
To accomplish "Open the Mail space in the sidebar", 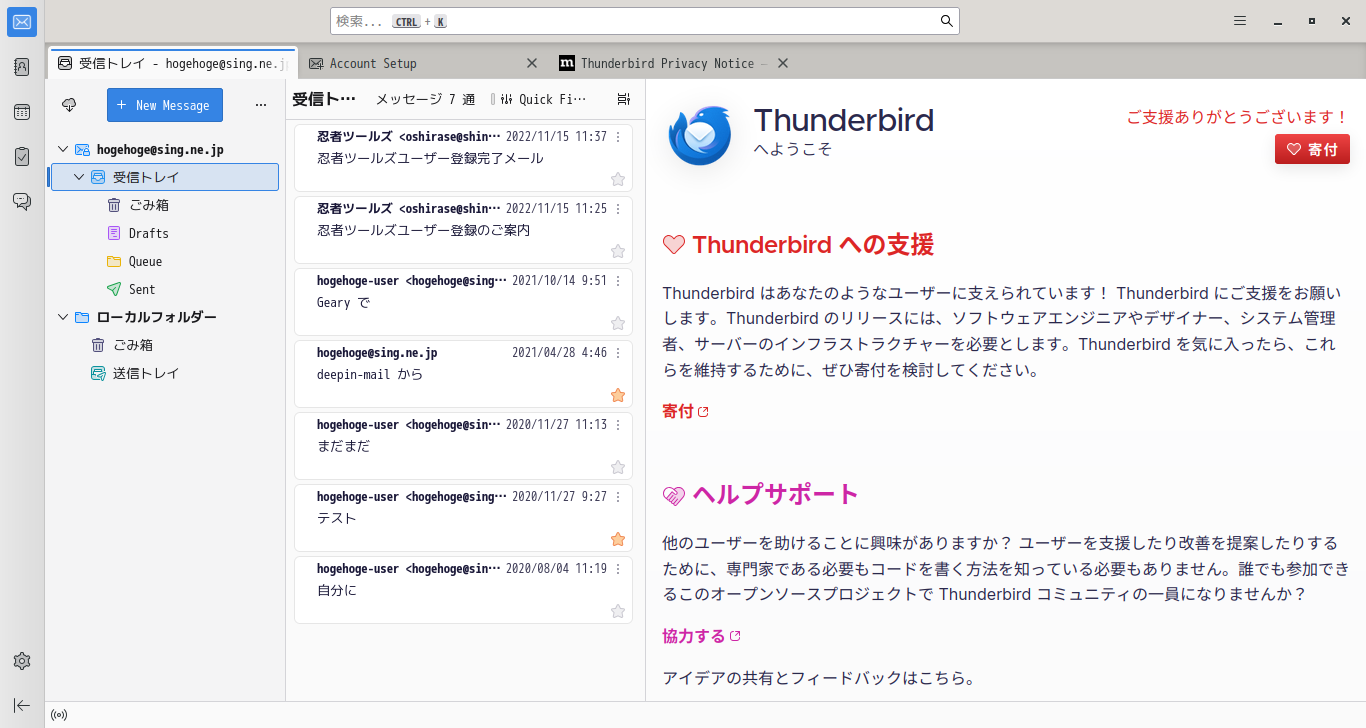I will pyautogui.click(x=22, y=22).
